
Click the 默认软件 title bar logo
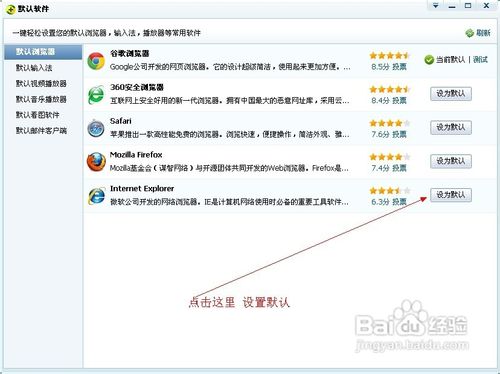point(10,9)
